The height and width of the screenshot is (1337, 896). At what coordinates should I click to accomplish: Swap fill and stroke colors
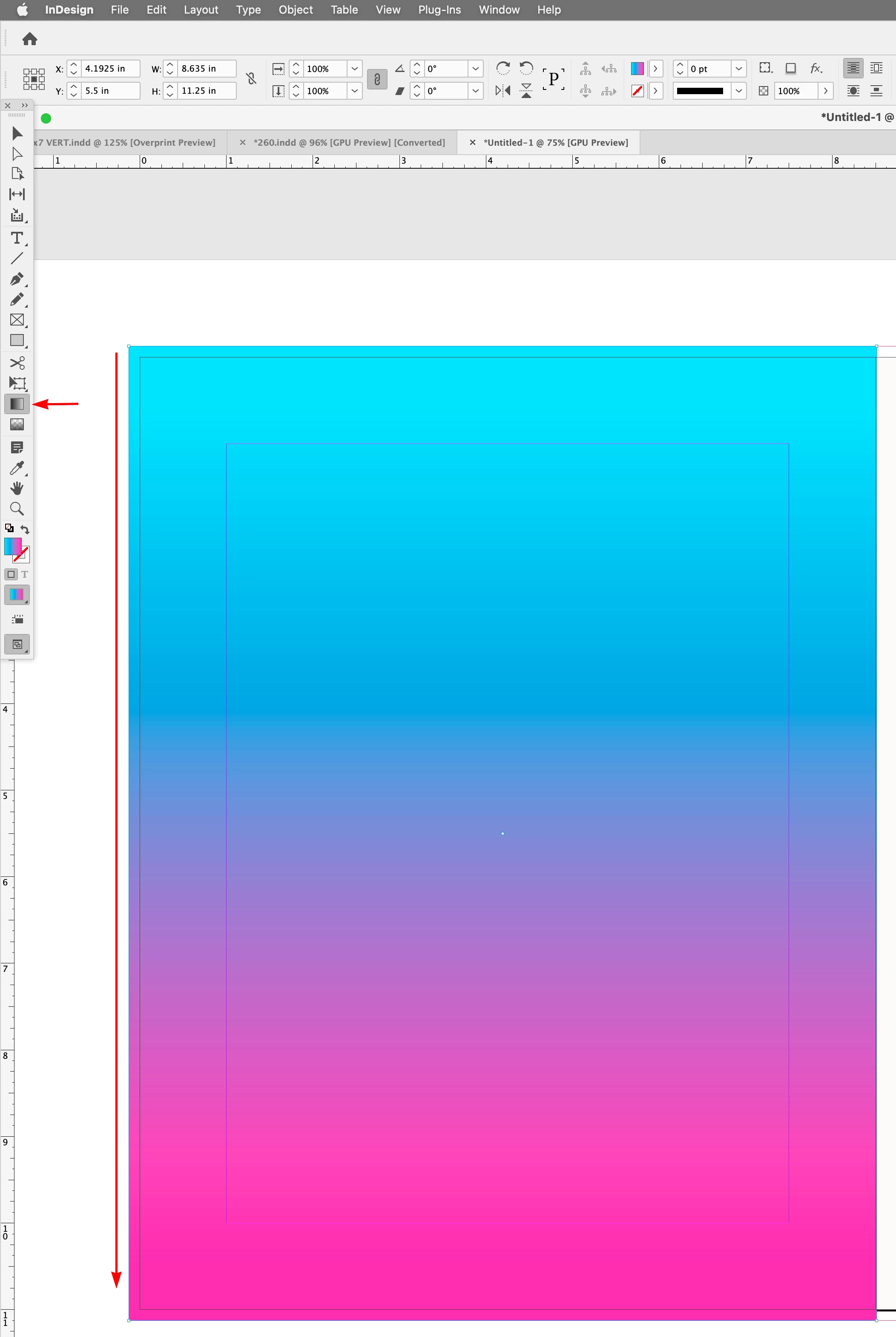25,529
